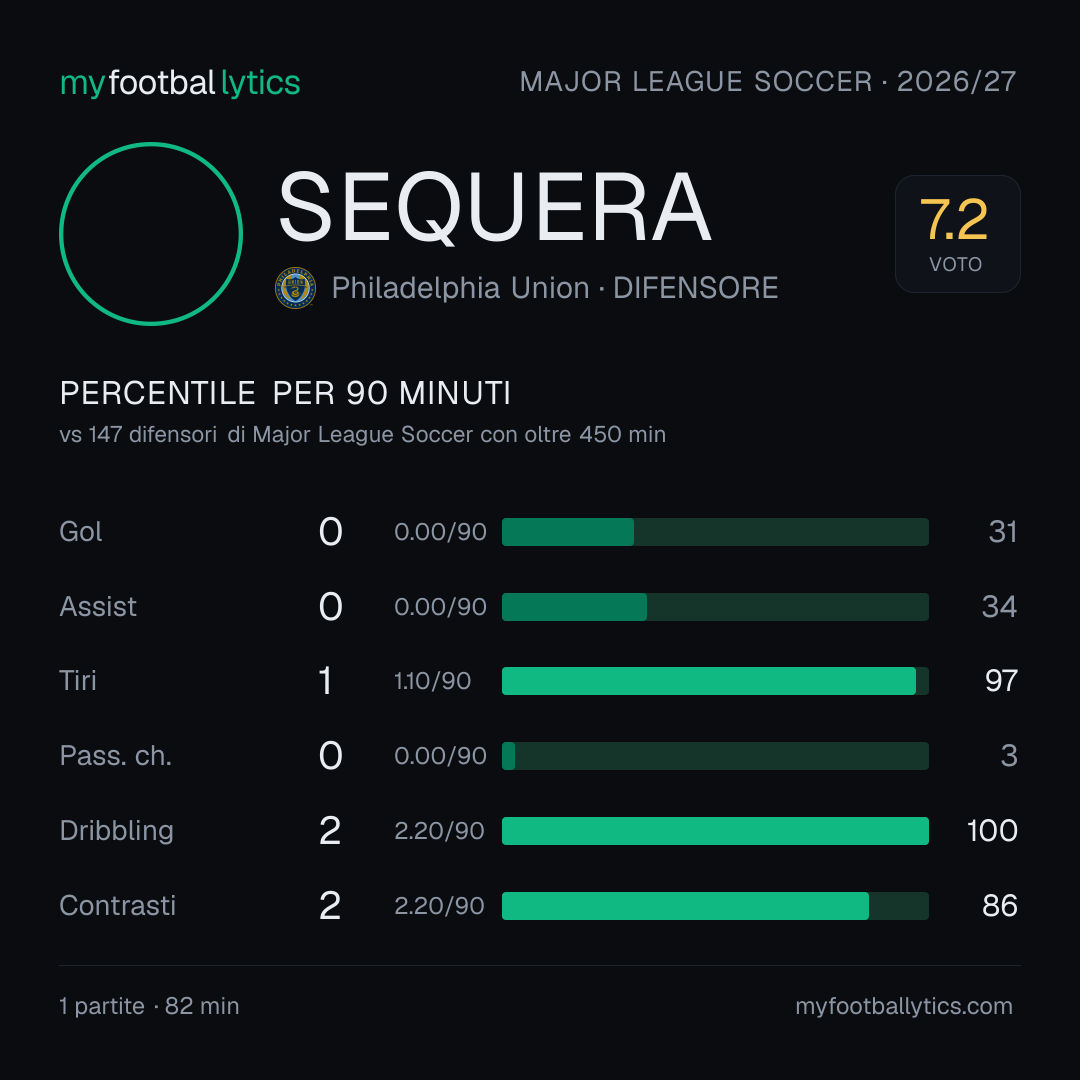Click the Contrasti stat label
Viewport: 1080px width, 1080px height.
click(118, 906)
